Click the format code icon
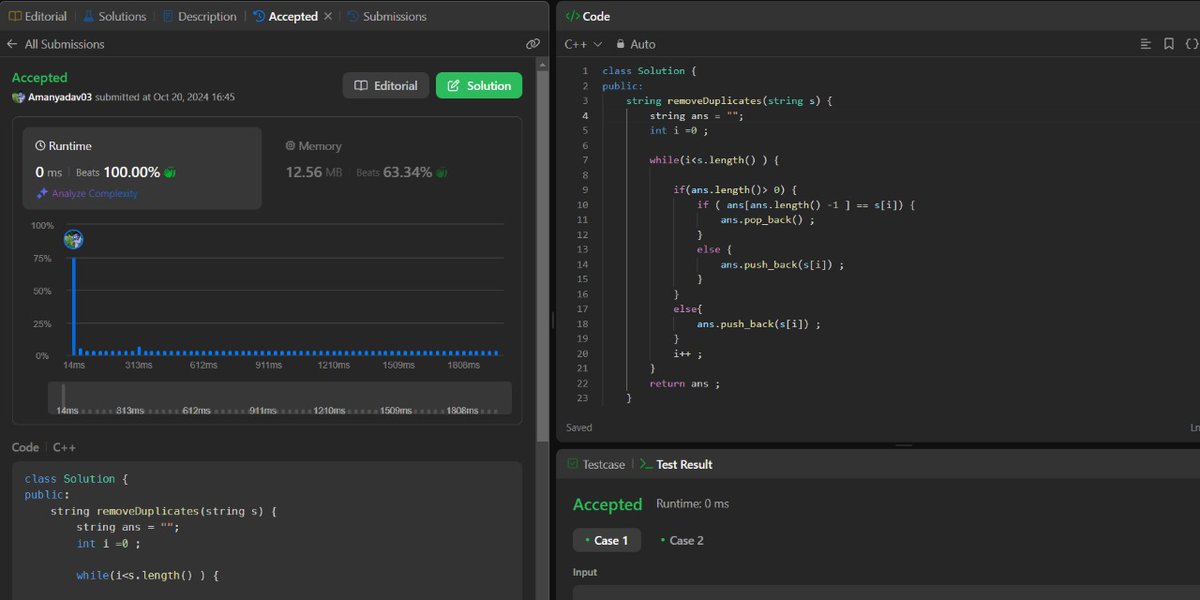1200x600 pixels. click(1146, 44)
